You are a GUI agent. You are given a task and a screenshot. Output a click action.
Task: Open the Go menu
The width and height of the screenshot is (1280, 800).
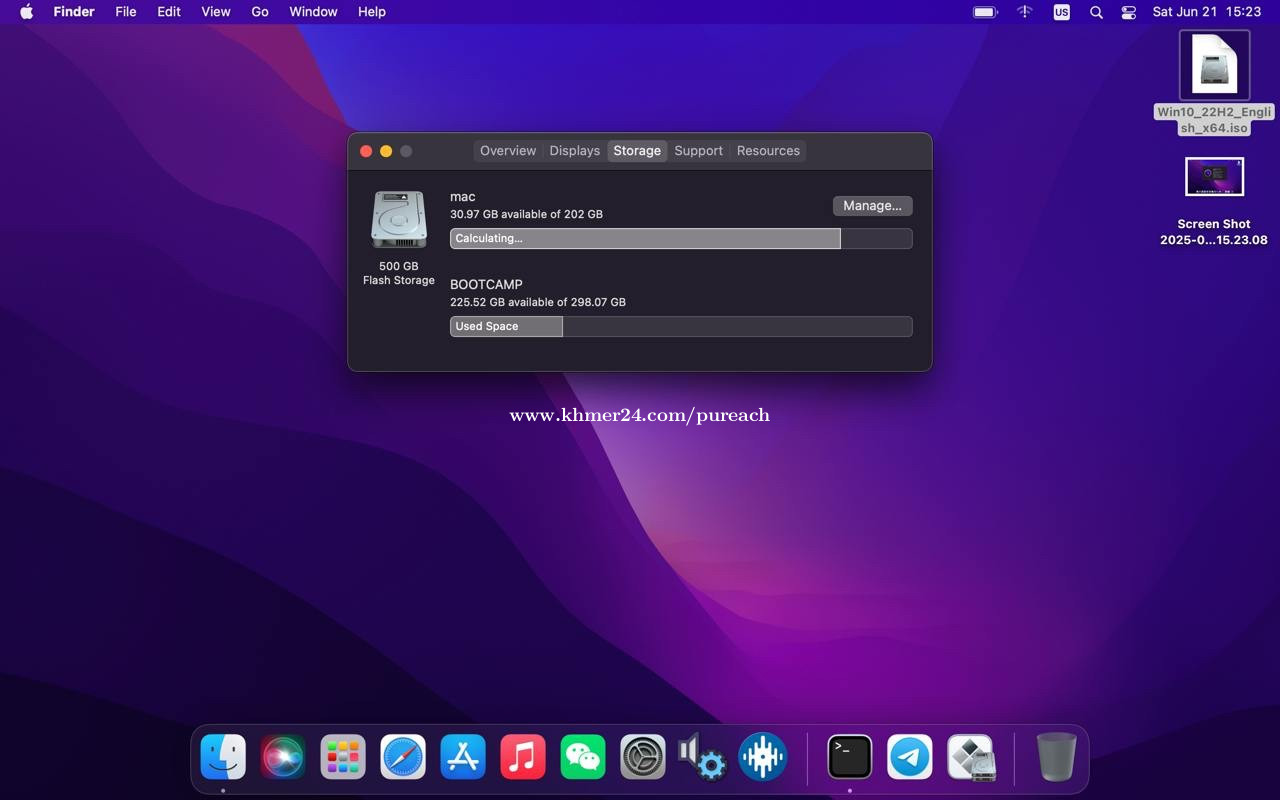(260, 12)
